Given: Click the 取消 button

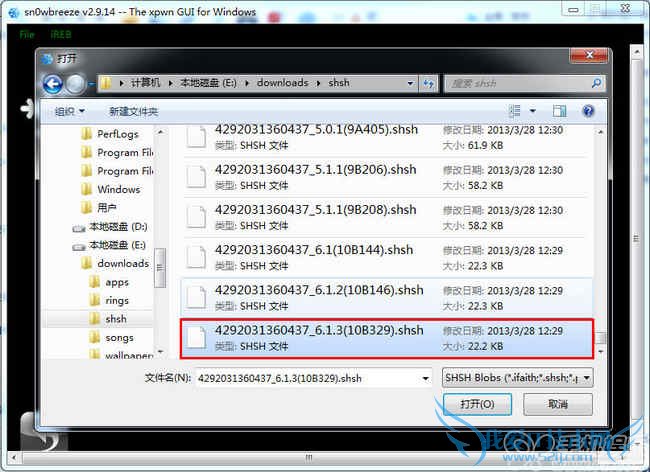Looking at the screenshot, I should click(x=558, y=404).
